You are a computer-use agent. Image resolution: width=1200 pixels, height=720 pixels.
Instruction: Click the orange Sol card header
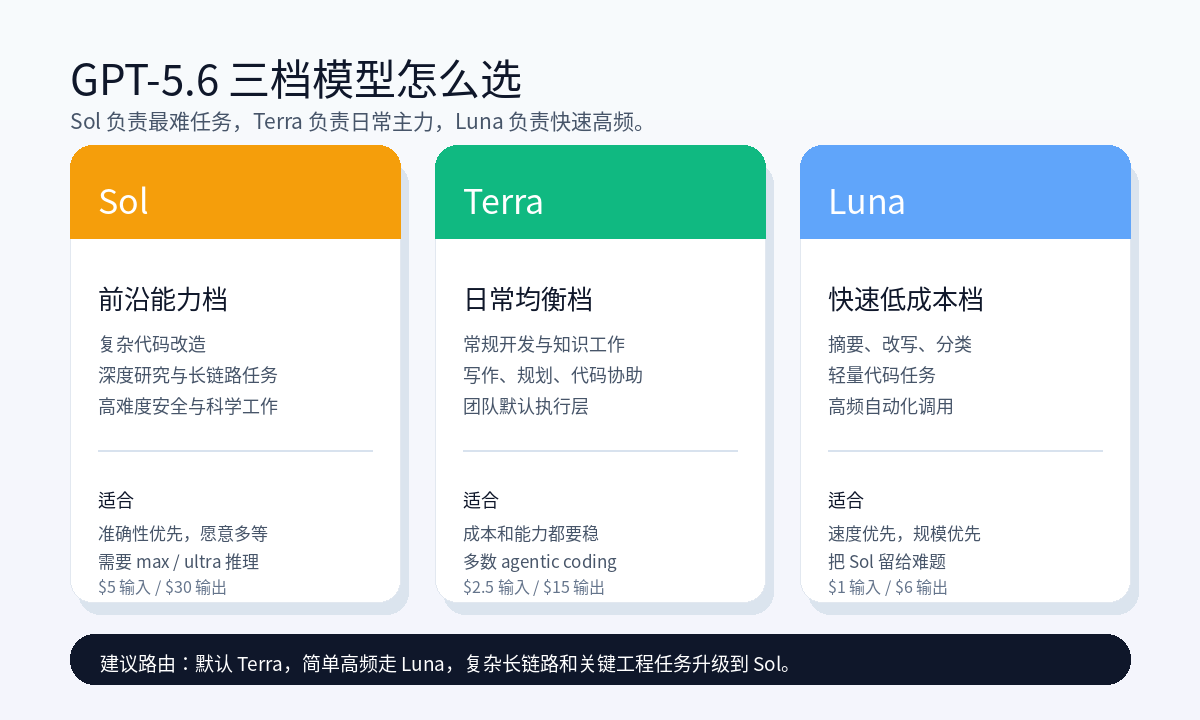click(235, 192)
